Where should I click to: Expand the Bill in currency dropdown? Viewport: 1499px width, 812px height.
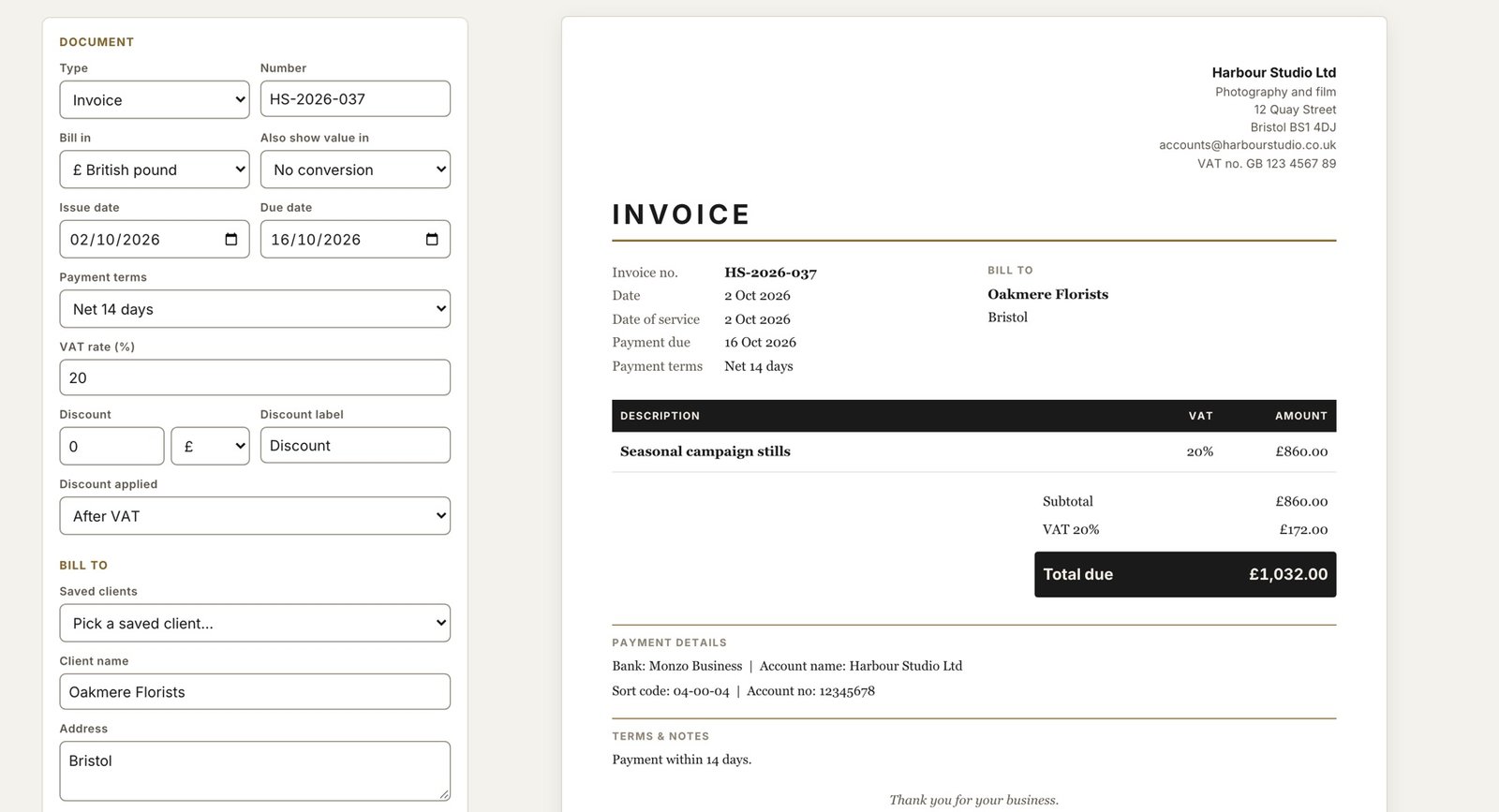(155, 170)
